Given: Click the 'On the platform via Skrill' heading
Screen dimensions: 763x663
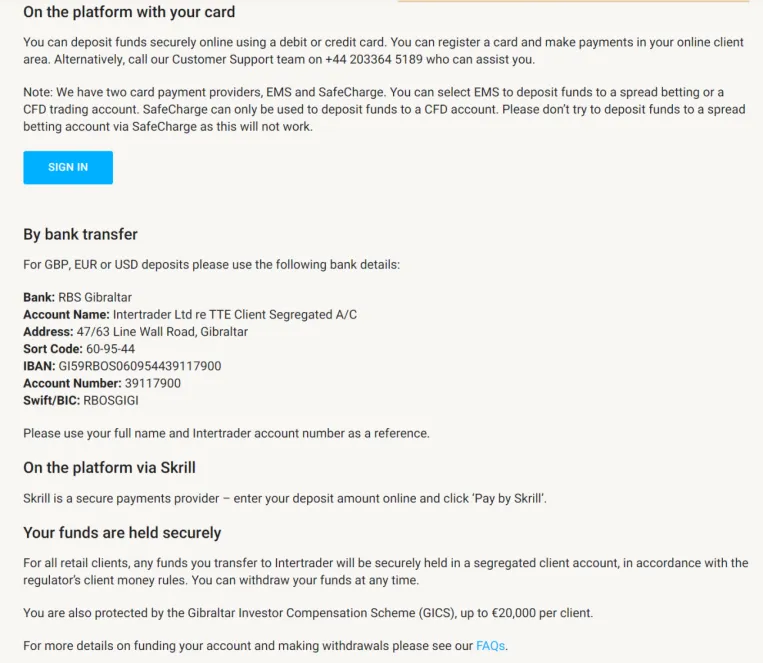Looking at the screenshot, I should (x=109, y=467).
